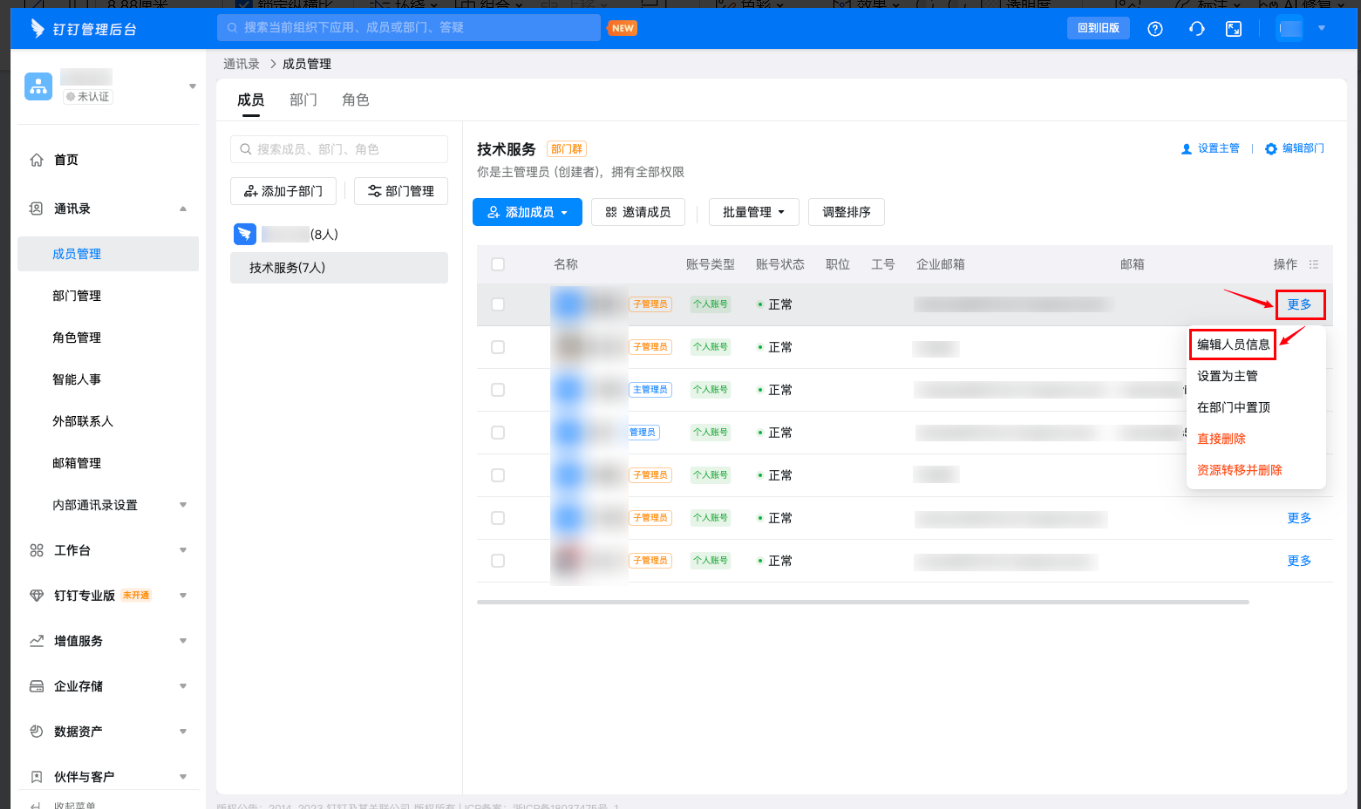
Task: Click the 通讯录 breadcrumb link
Action: (x=241, y=64)
